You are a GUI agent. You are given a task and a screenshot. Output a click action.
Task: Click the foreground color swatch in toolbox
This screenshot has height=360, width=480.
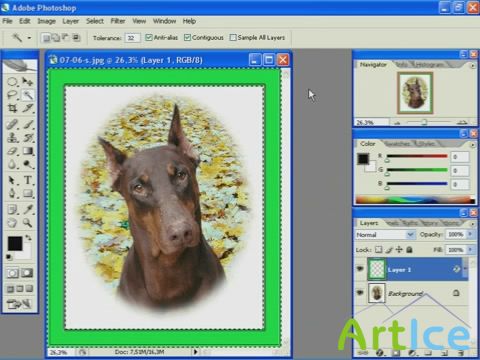tap(15, 244)
